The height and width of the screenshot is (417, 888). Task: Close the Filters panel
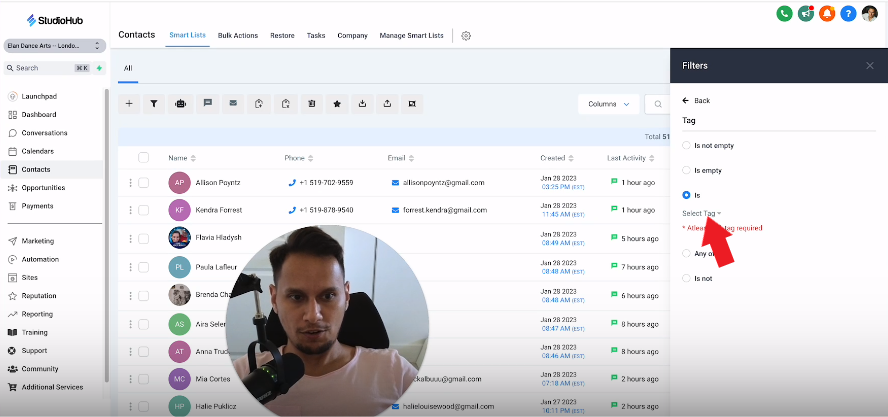click(x=870, y=66)
